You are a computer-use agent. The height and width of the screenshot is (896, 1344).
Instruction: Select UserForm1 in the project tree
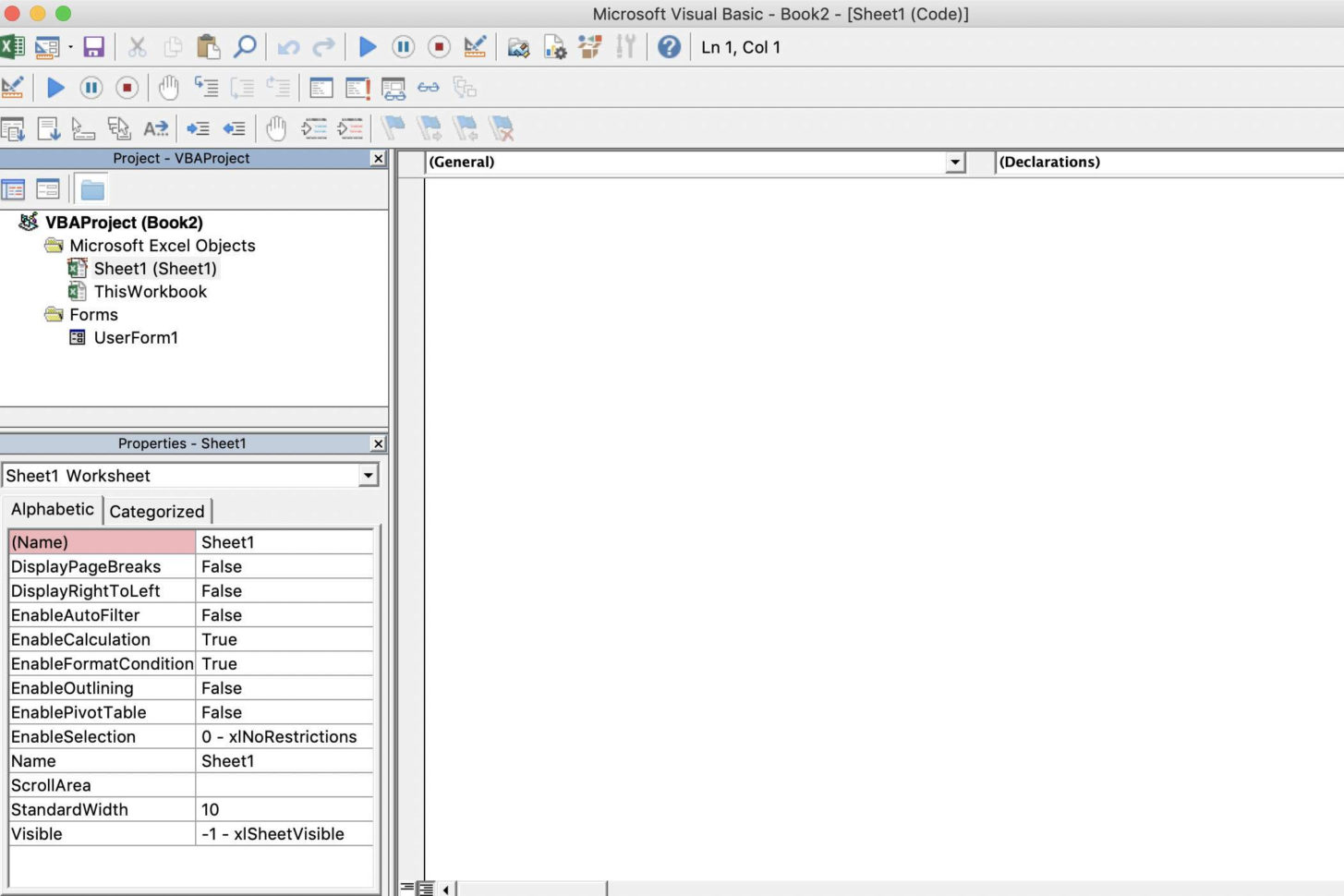[136, 338]
